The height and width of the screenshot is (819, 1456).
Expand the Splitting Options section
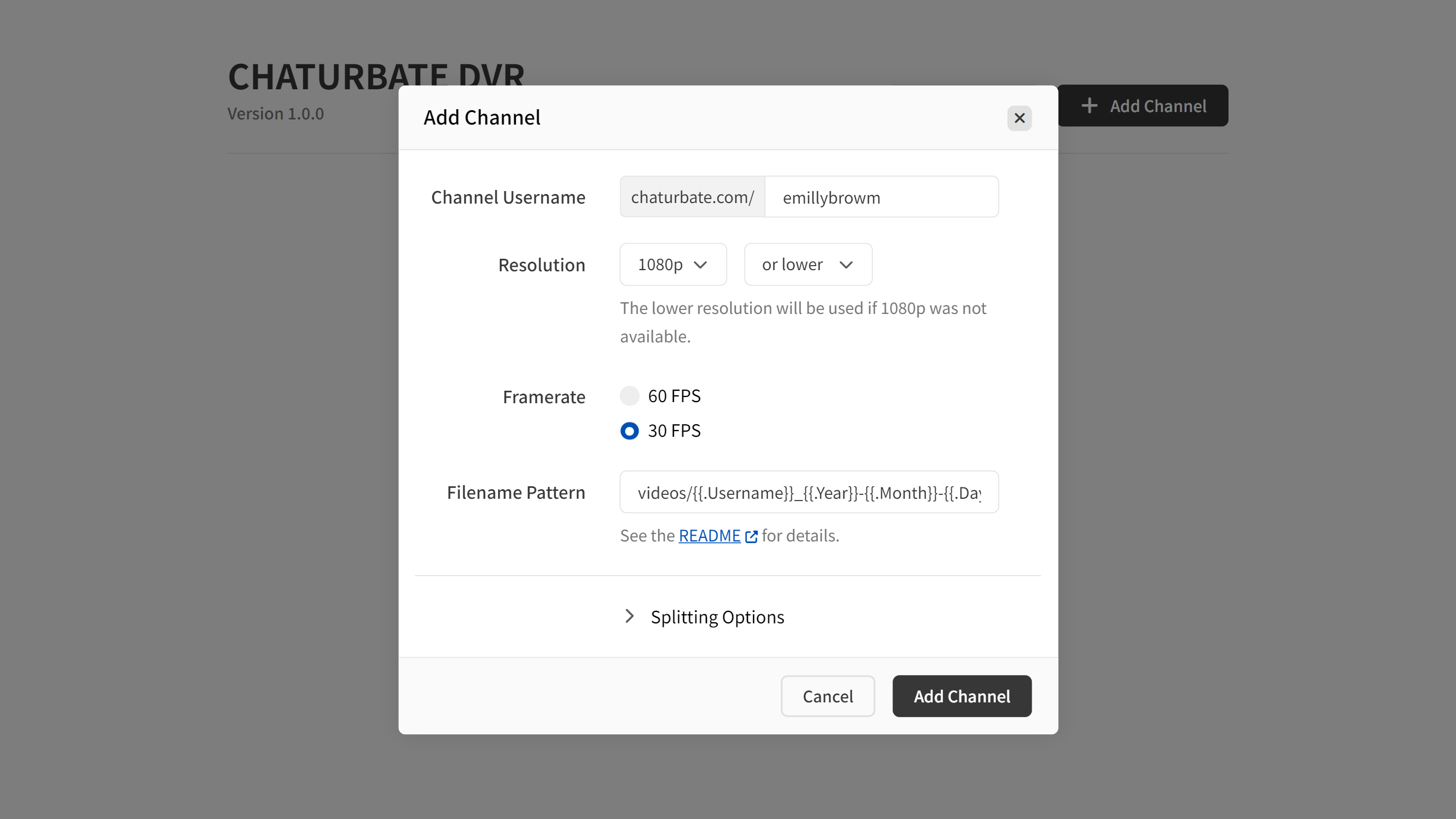717,617
